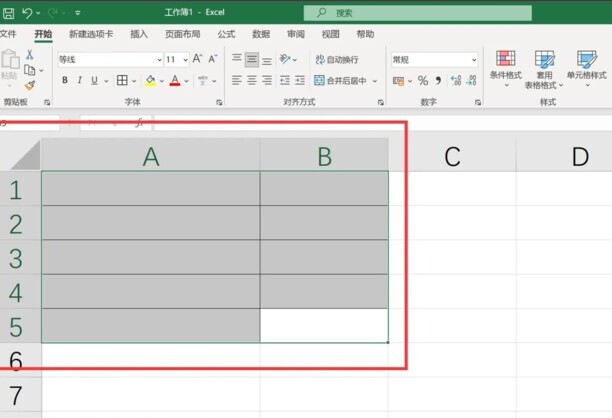
Task: Toggle Italic formatting
Action: click(80, 80)
